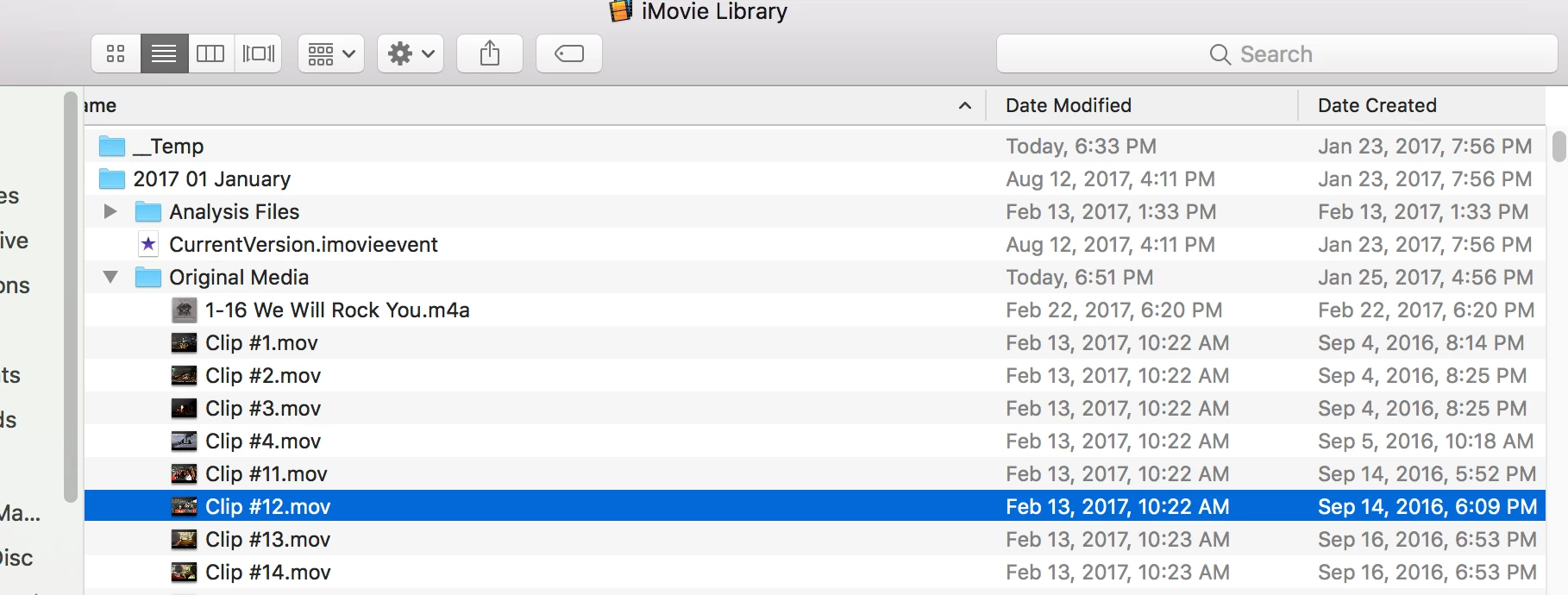Sort by Date Modified column
The width and height of the screenshot is (1568, 595).
(1069, 105)
